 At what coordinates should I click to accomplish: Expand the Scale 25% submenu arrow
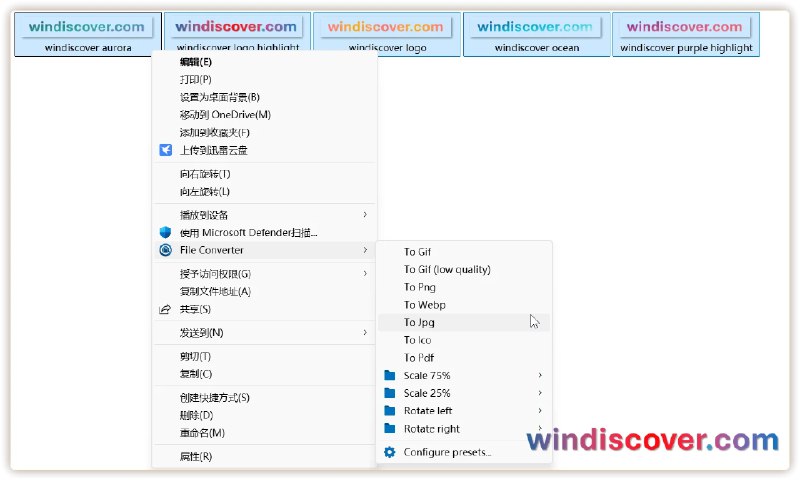[x=540, y=393]
